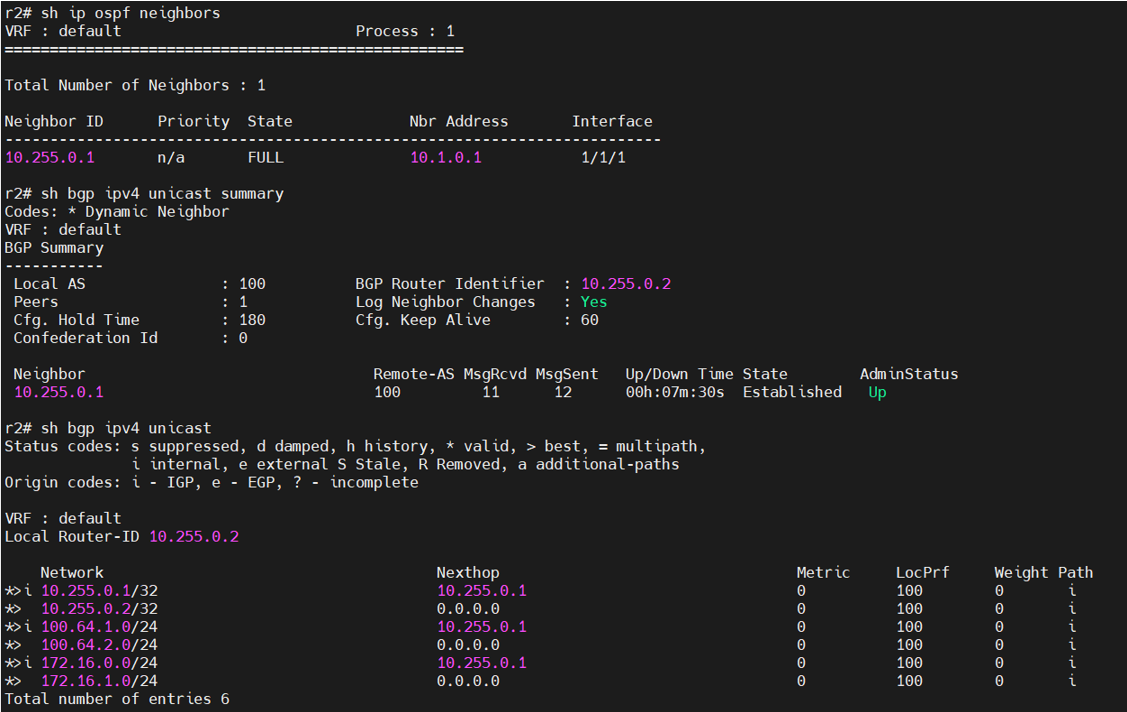Select the BGP Router Identifier 10.255.0.2

point(626,284)
